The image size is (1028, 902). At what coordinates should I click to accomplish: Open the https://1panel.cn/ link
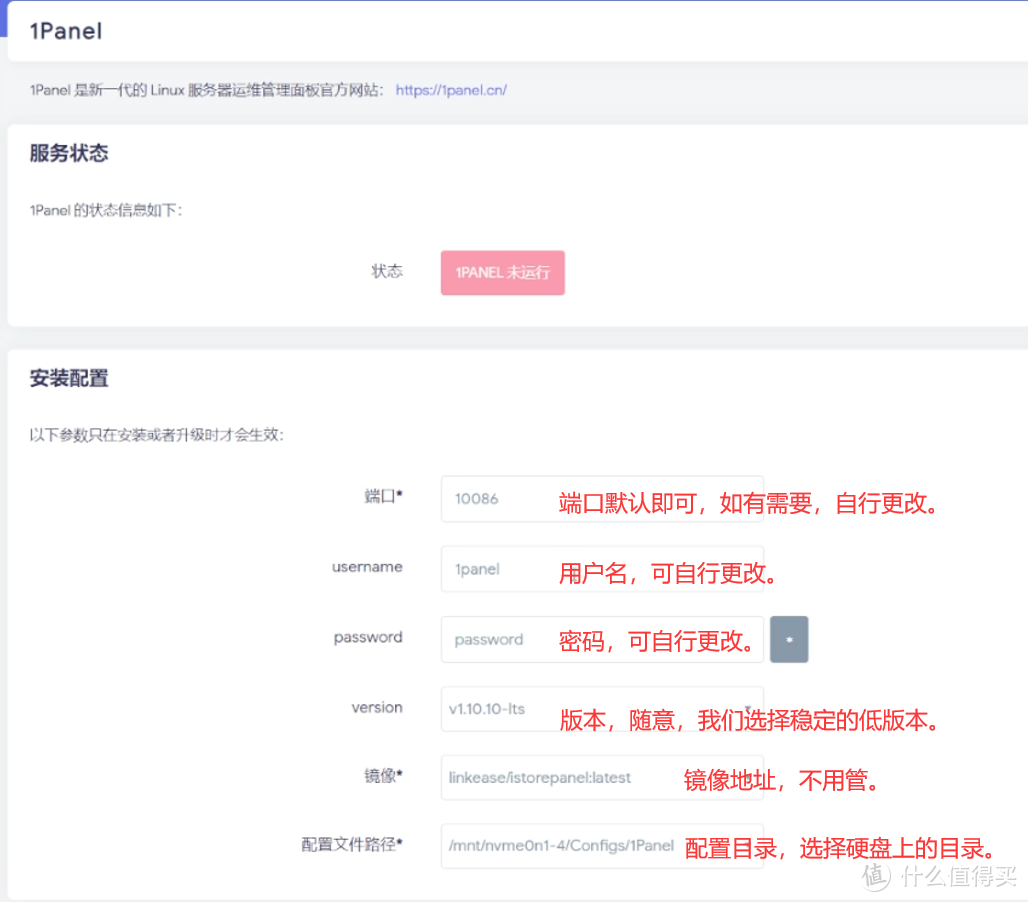coord(451,90)
